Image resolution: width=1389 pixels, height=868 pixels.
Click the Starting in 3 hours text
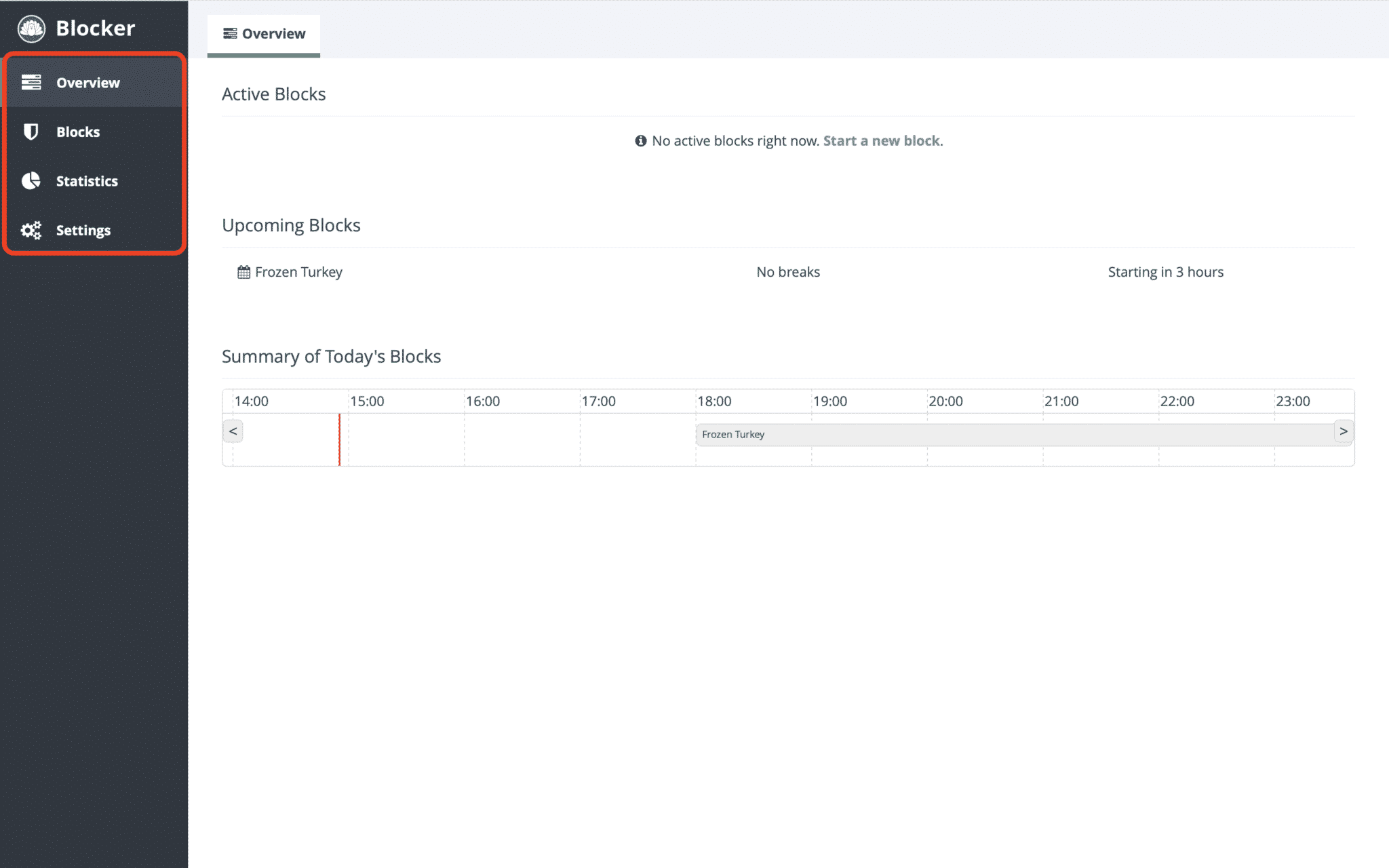1166,272
